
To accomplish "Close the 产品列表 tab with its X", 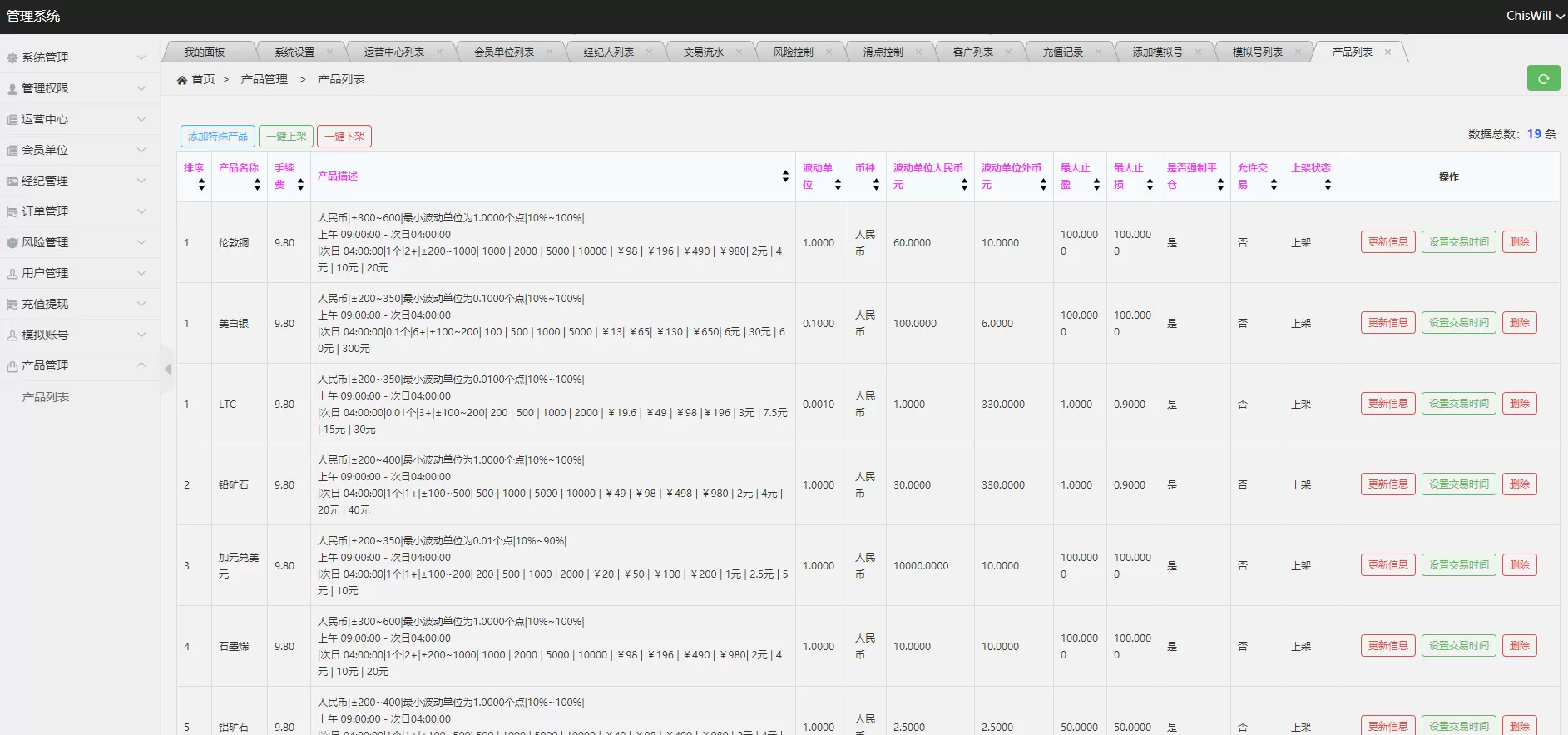I will pos(1387,52).
